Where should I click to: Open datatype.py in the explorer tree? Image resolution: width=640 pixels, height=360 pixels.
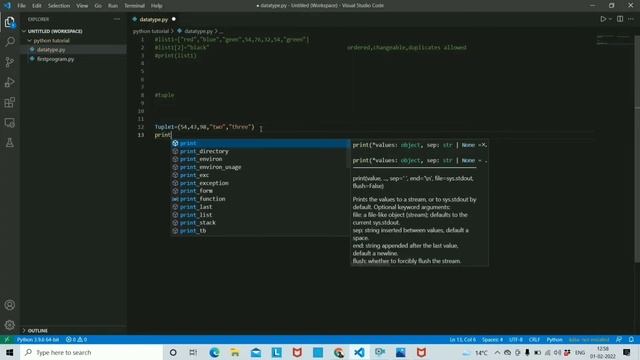click(51, 49)
